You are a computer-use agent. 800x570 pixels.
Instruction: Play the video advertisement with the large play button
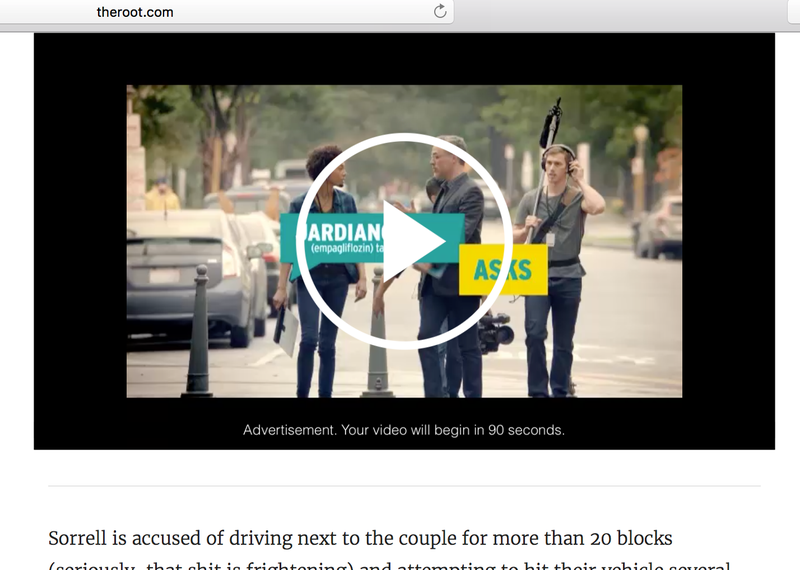click(404, 241)
